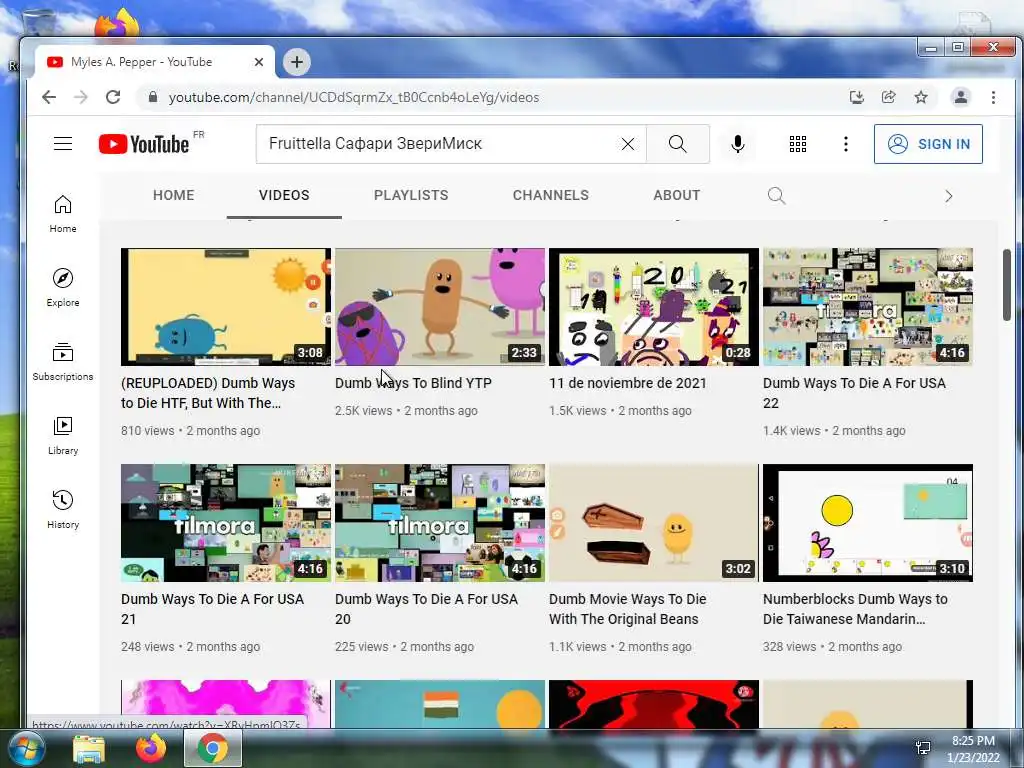Play the A For USA 21 thumbnail
1024x768 pixels.
(226, 522)
